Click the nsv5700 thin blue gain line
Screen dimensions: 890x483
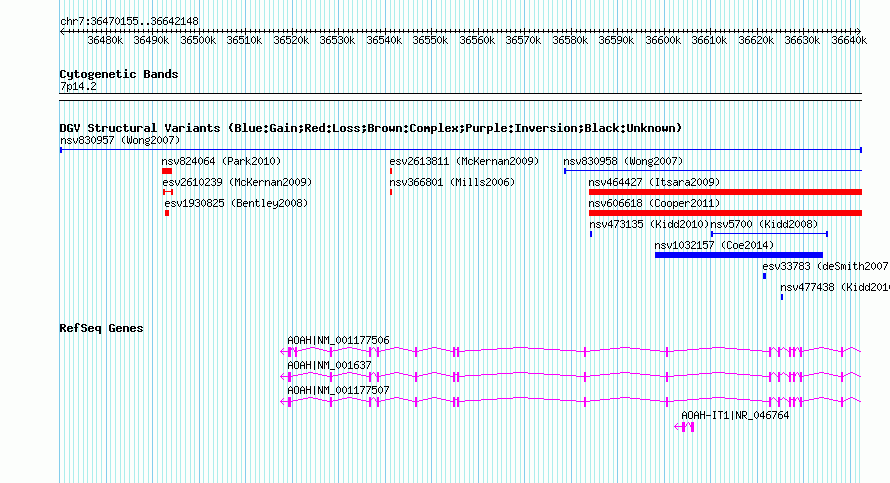(x=769, y=234)
